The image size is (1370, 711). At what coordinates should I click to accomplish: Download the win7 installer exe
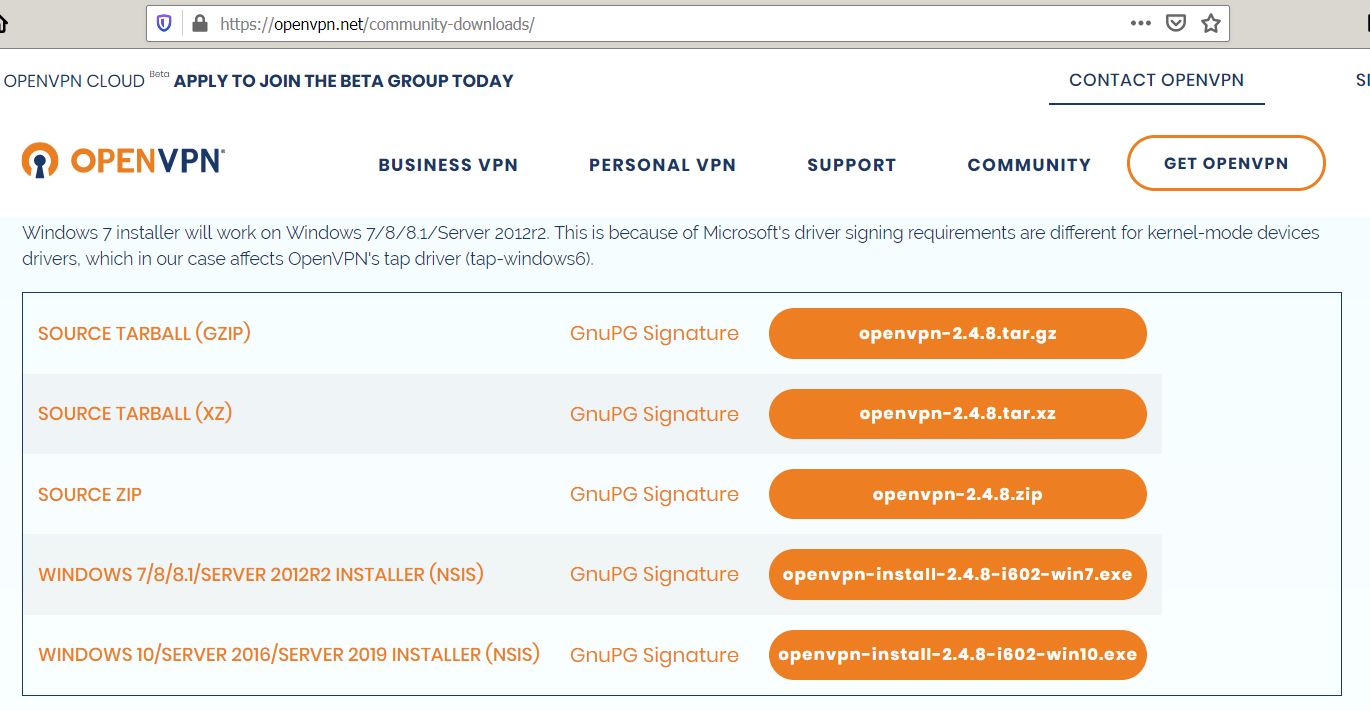point(958,574)
